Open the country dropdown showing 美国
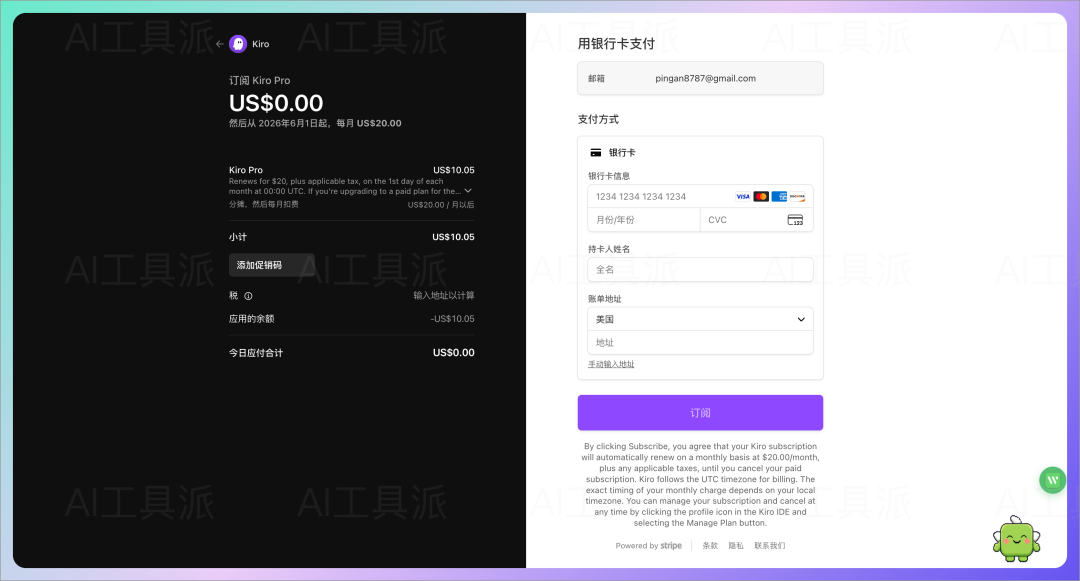Screen dimensions: 1080x581 [700, 319]
